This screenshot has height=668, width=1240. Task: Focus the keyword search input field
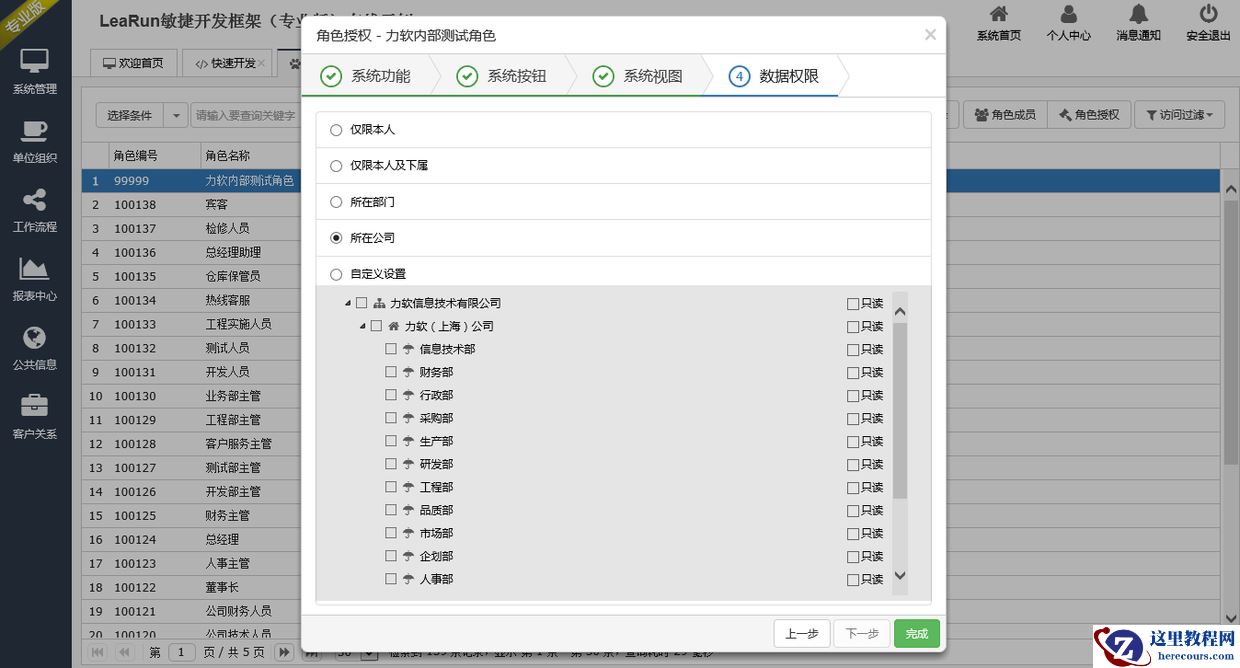coord(246,116)
